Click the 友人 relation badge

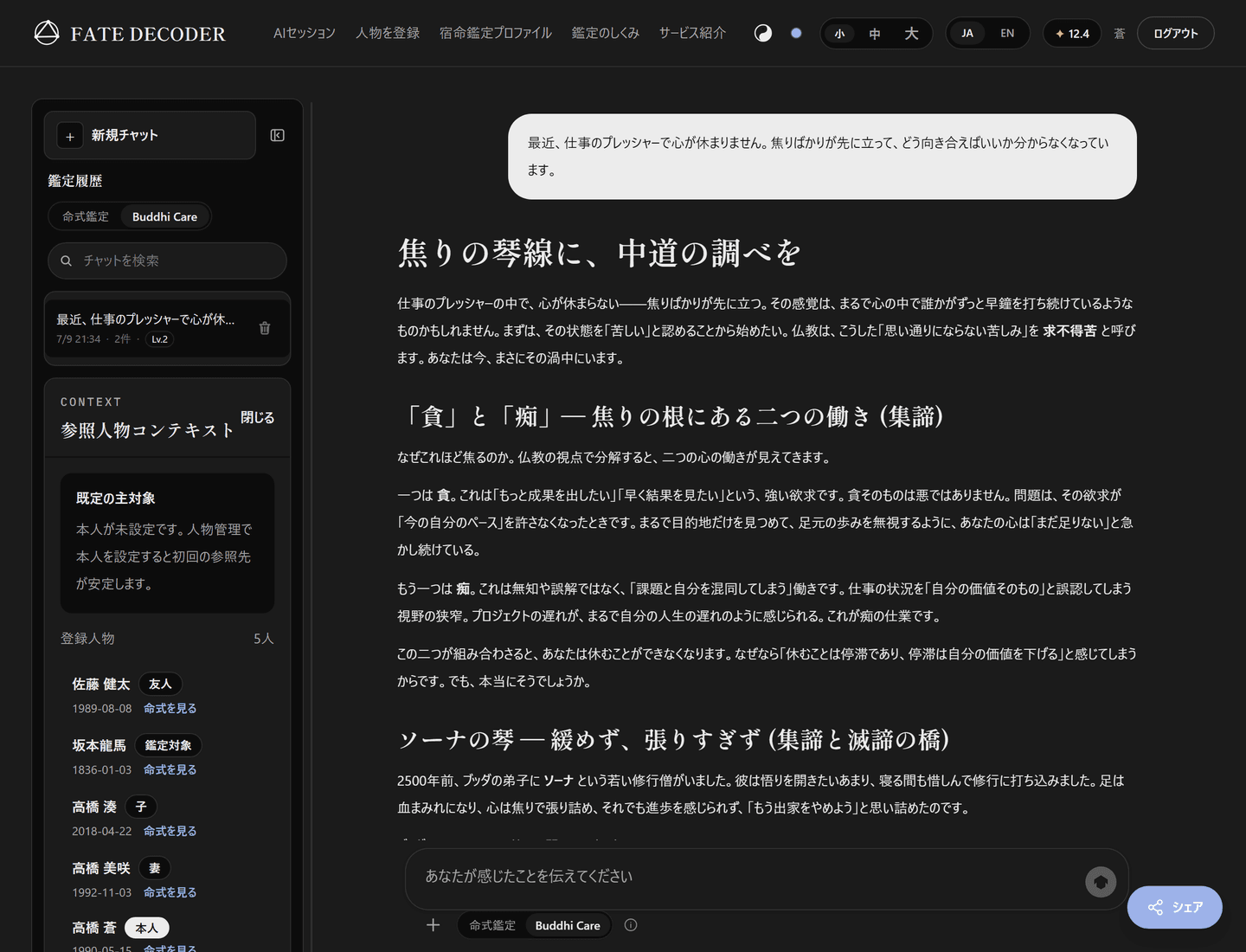tap(160, 684)
